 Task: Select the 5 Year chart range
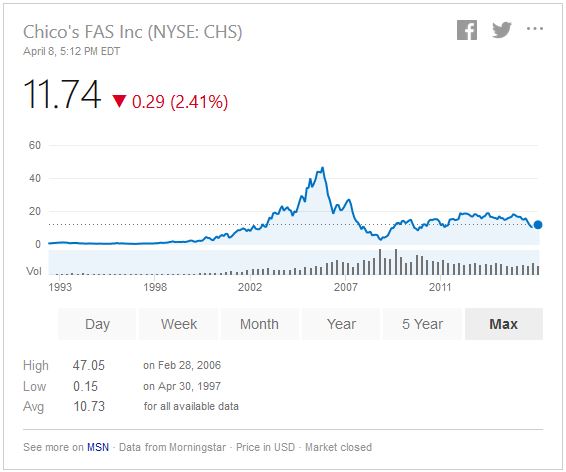422,324
